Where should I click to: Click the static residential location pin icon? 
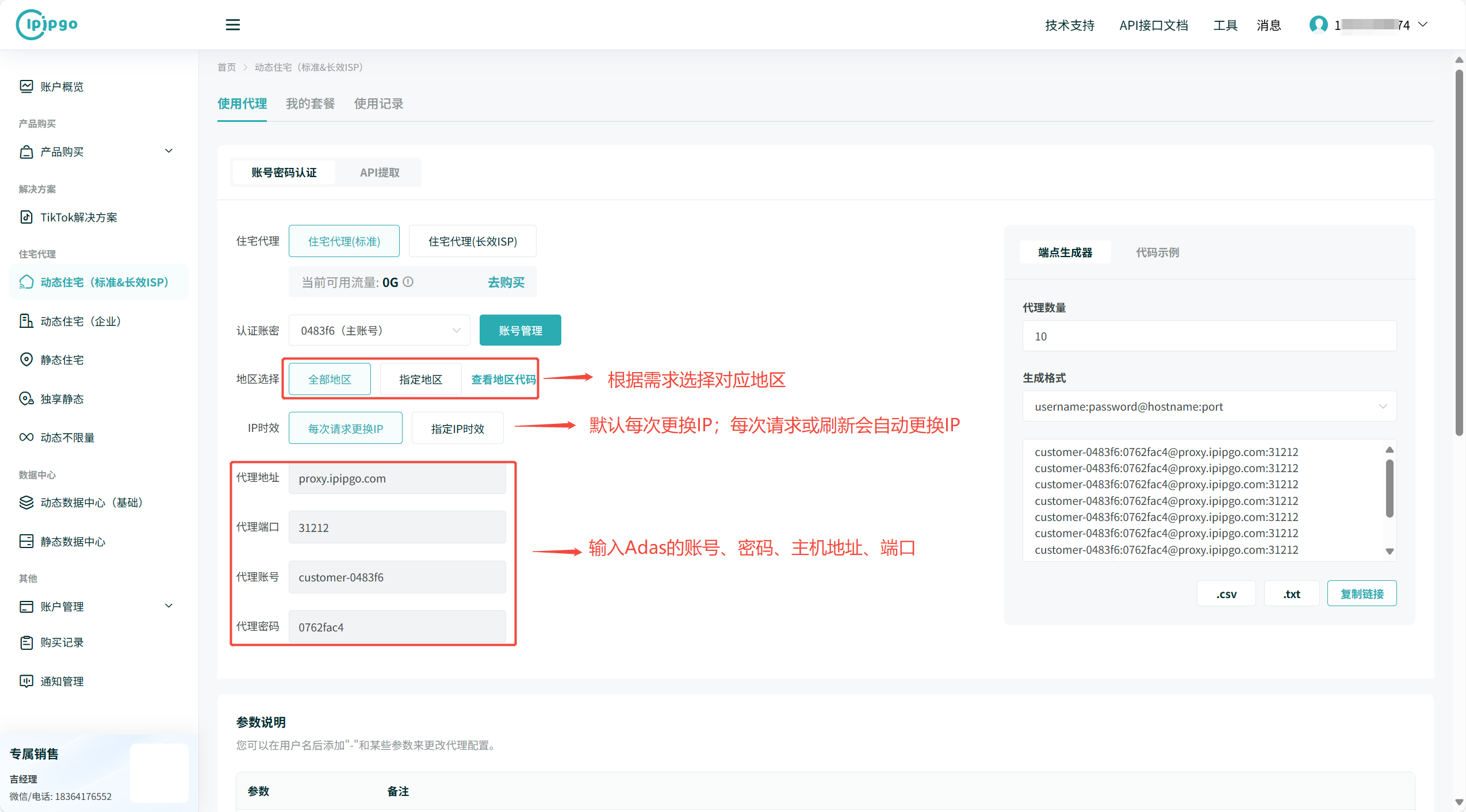tap(26, 359)
